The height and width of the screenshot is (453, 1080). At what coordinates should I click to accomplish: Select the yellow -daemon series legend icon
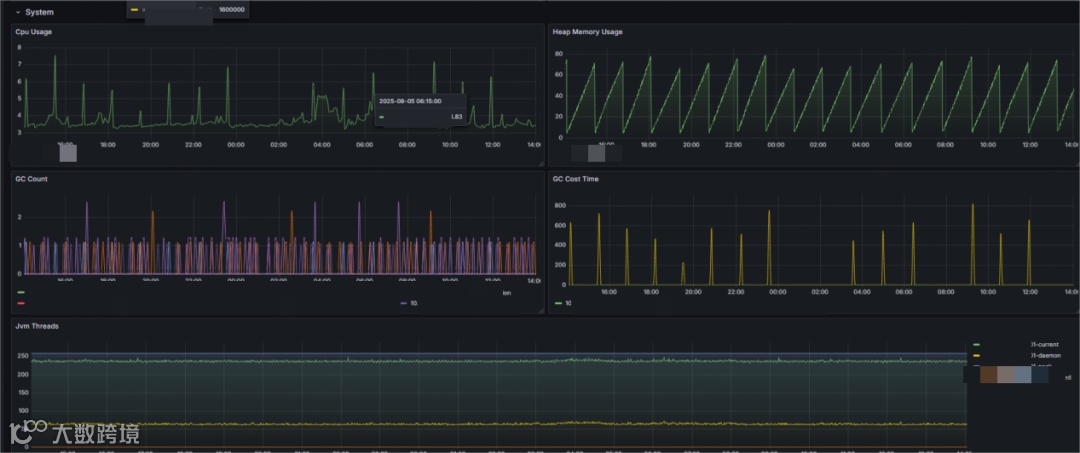tap(976, 355)
